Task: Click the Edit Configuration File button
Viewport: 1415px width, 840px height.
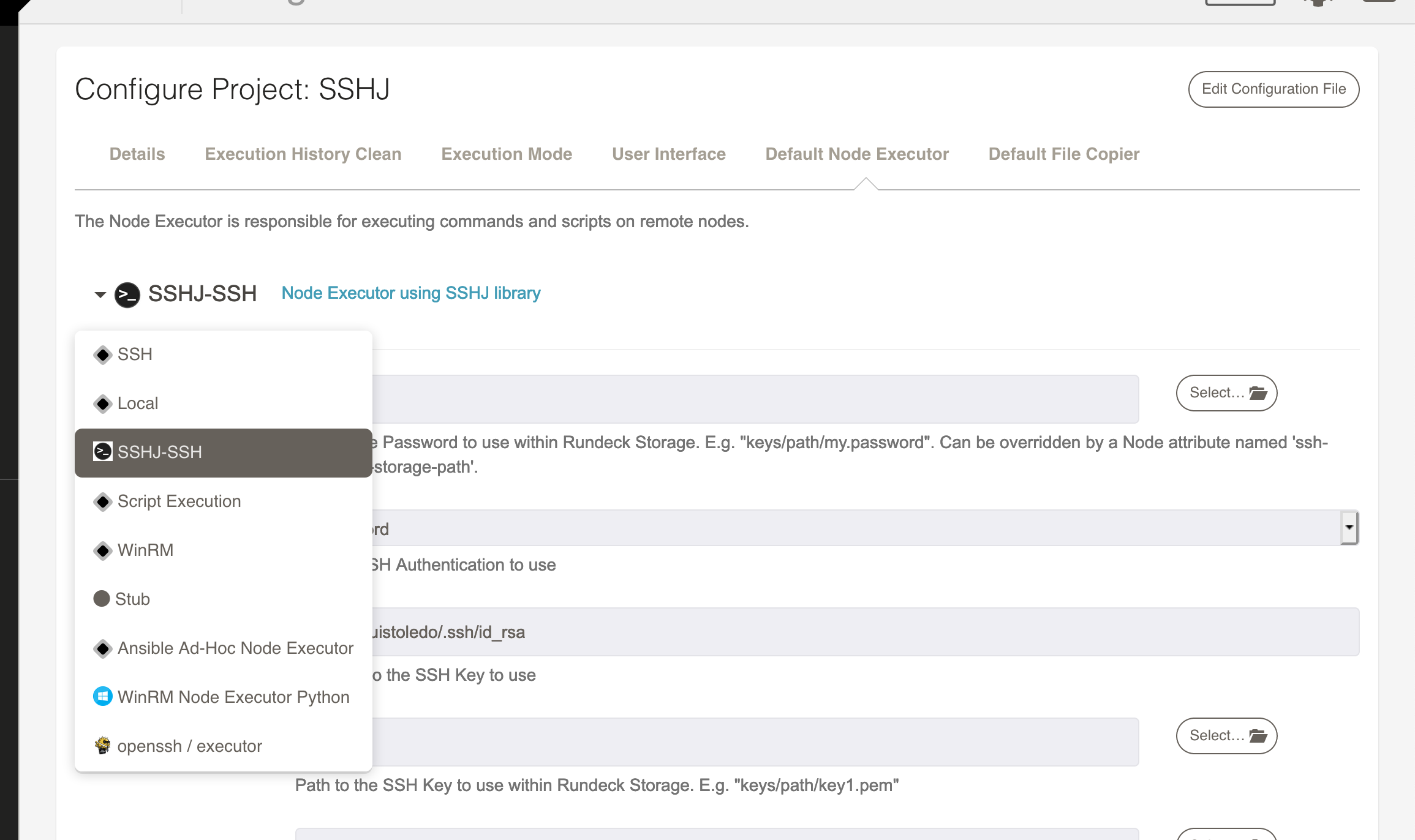Action: [1273, 89]
